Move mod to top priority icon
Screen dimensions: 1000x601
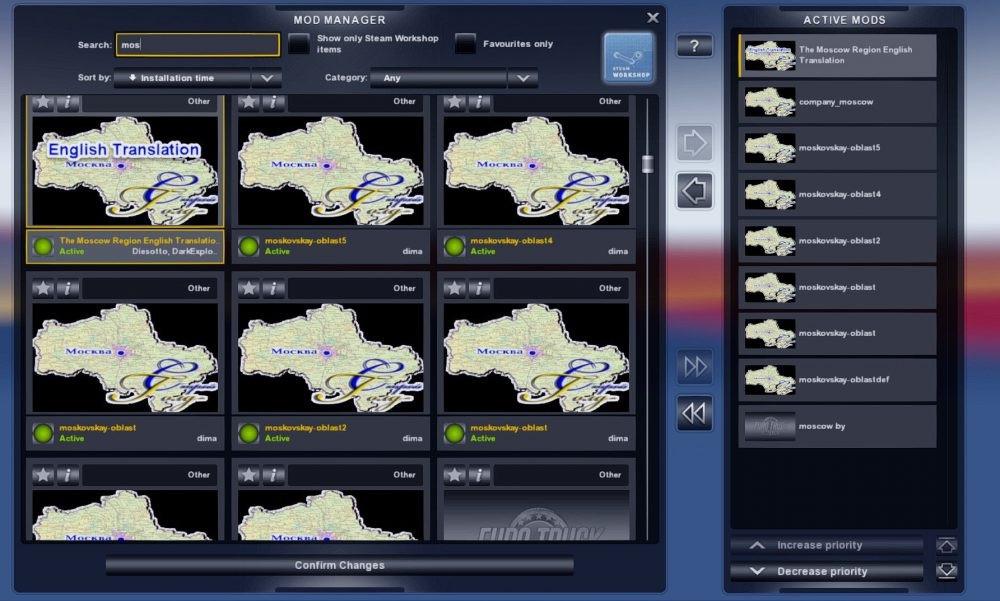[946, 545]
